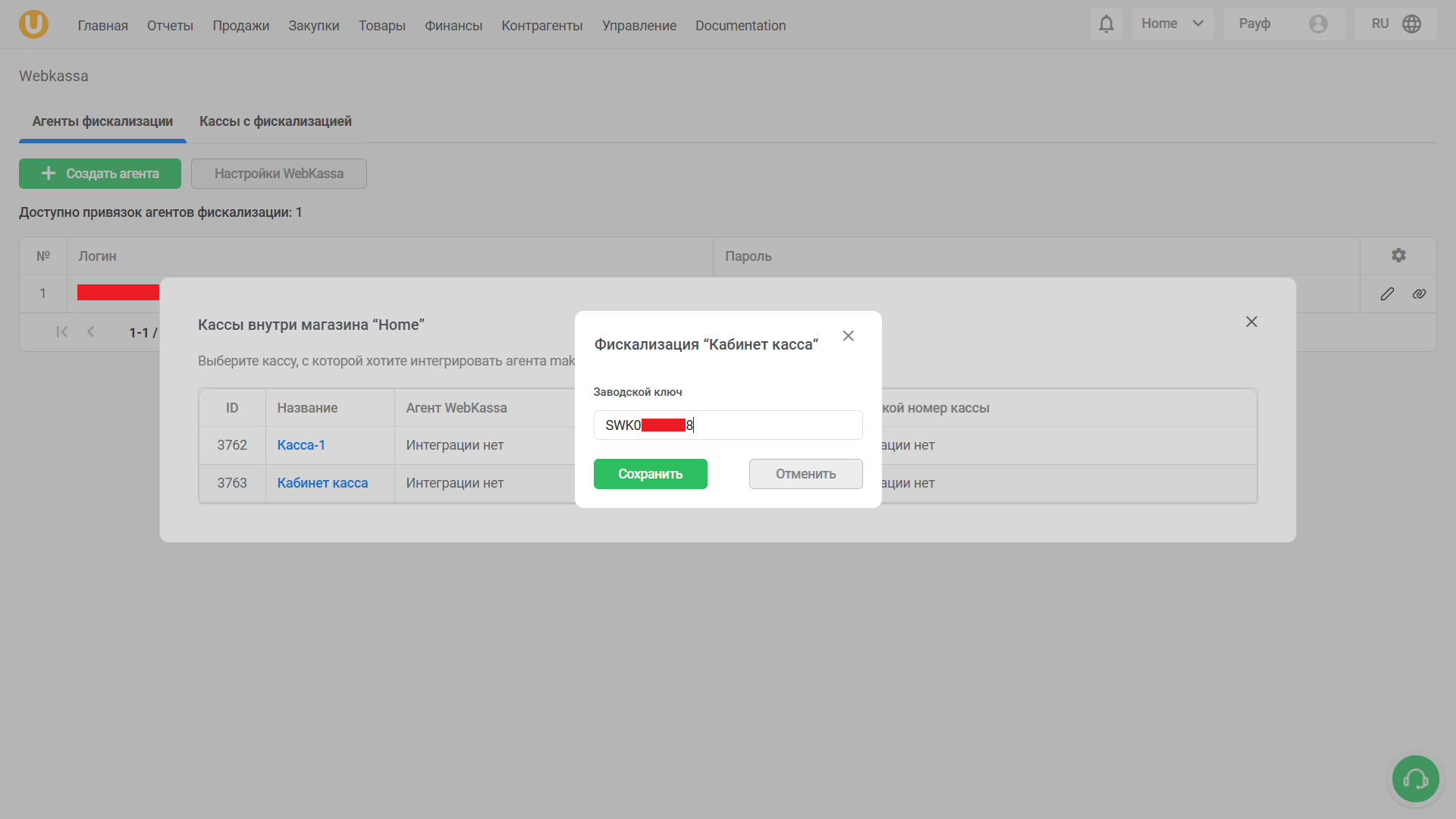
Task: Click the link-chain icon in row 1
Action: pyautogui.click(x=1419, y=293)
